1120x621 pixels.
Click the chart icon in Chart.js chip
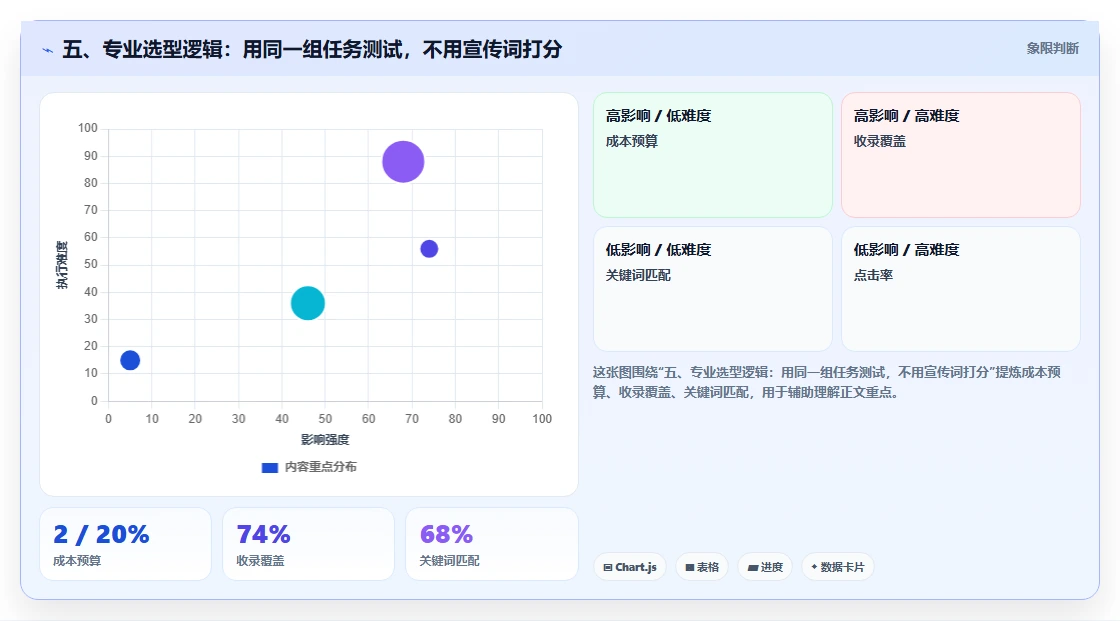(x=608, y=567)
